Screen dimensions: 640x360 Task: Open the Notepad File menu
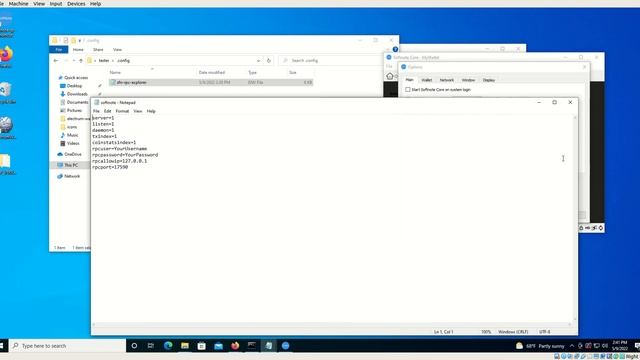pyautogui.click(x=96, y=111)
